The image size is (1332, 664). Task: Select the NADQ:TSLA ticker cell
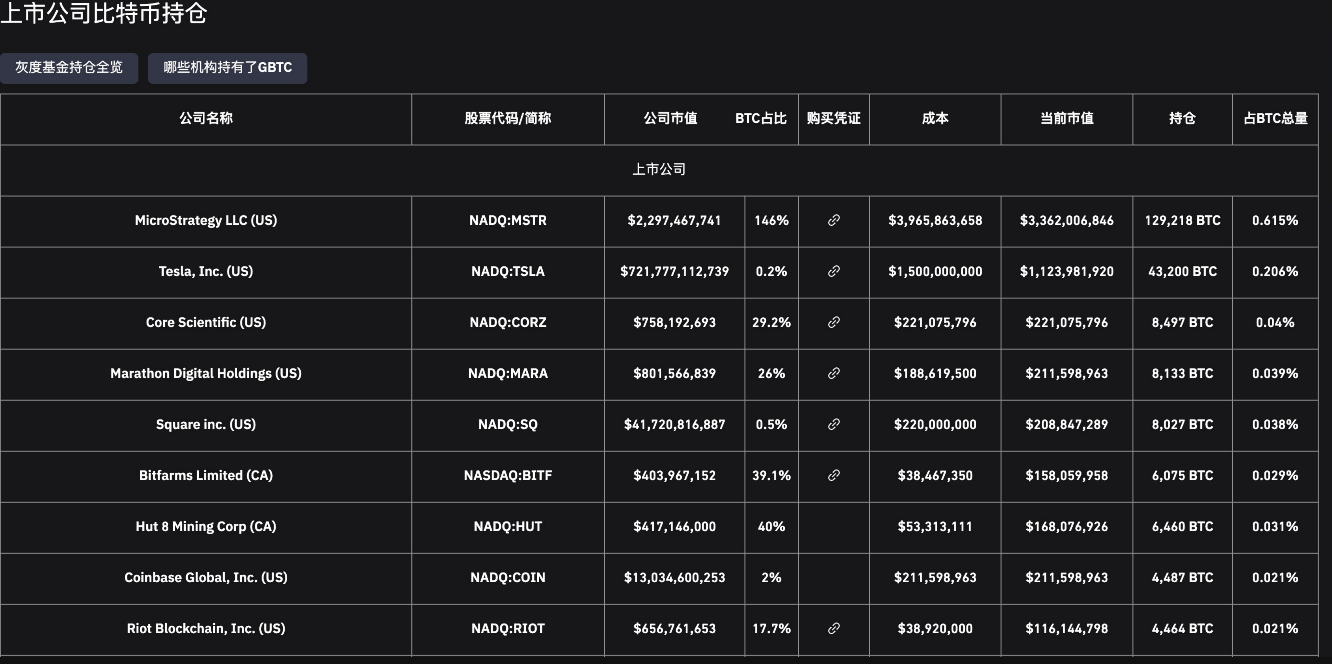(508, 272)
